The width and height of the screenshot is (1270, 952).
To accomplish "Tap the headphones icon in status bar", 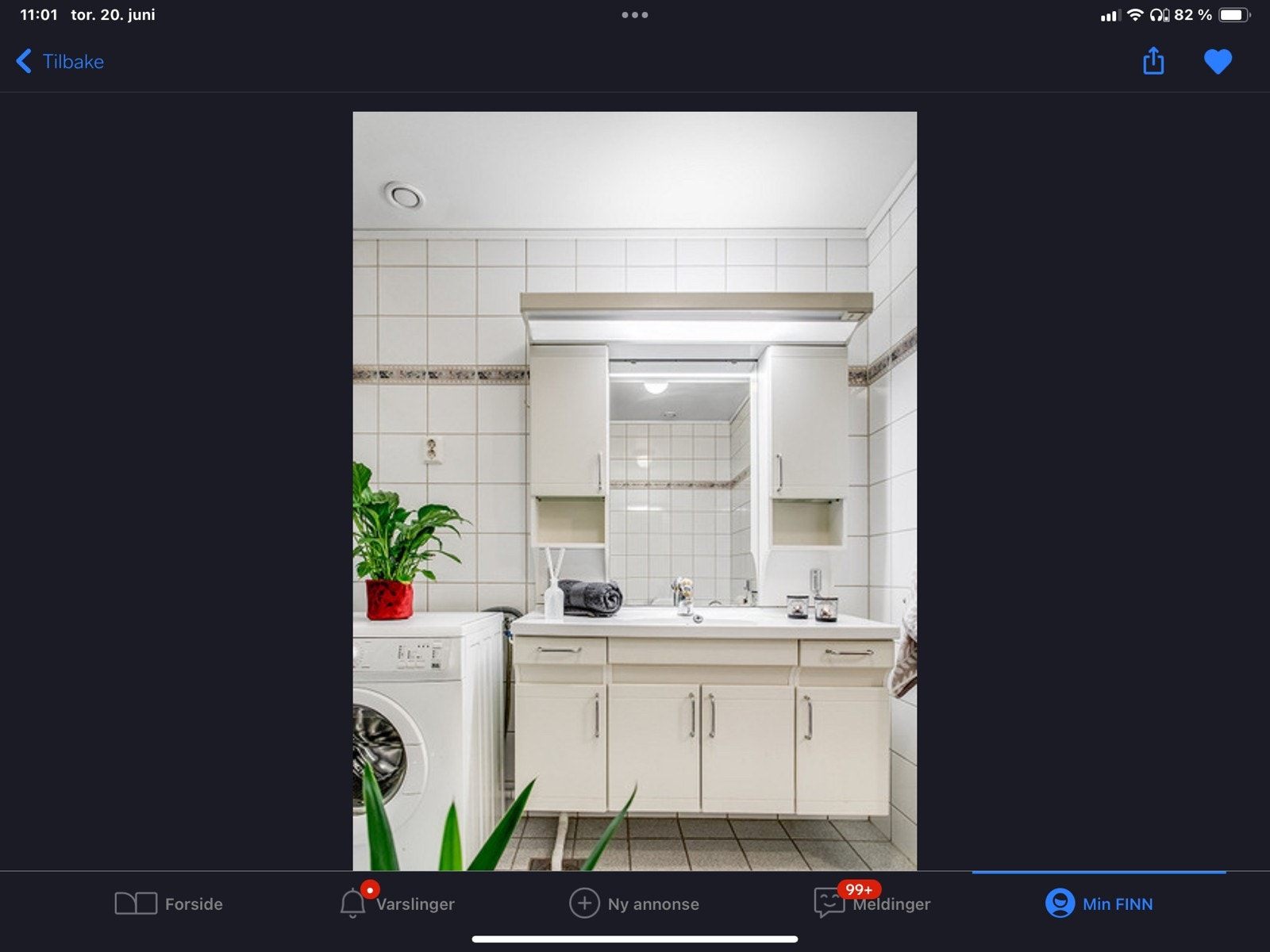I will point(1159,15).
